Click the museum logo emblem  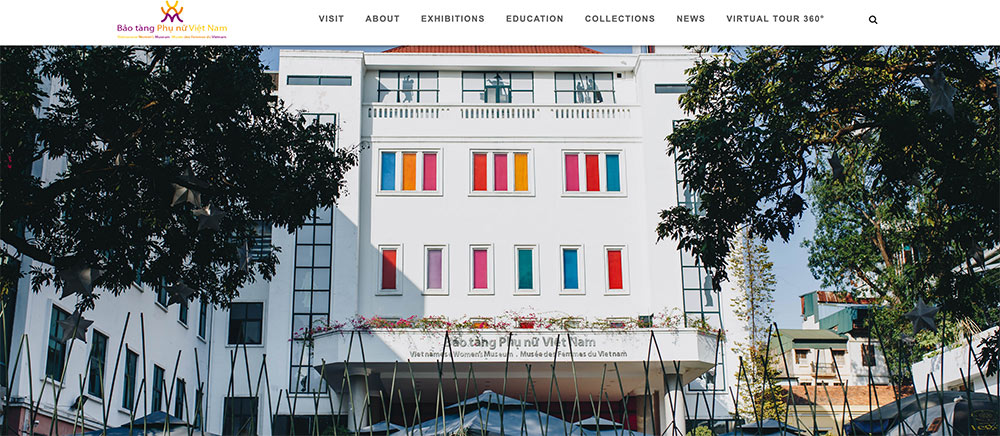(x=172, y=11)
